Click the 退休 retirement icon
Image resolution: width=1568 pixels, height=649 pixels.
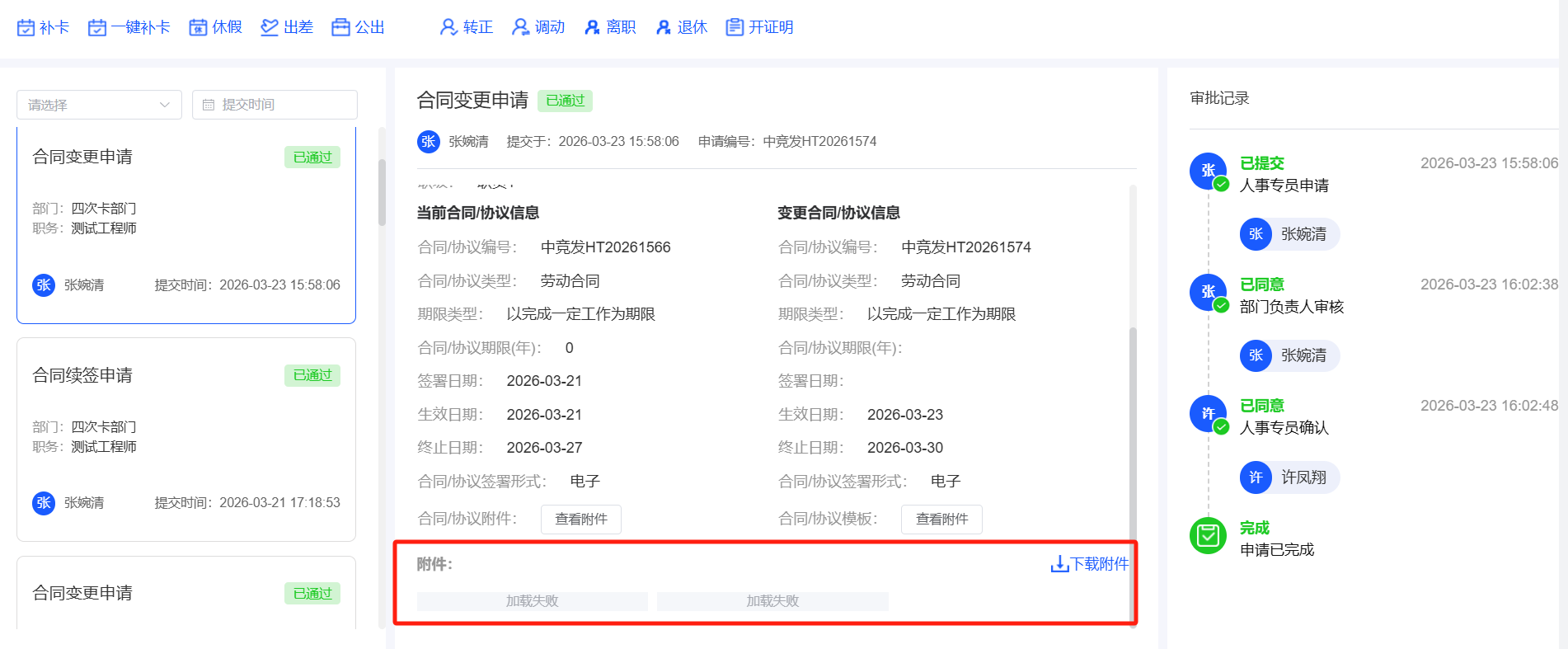[664, 28]
